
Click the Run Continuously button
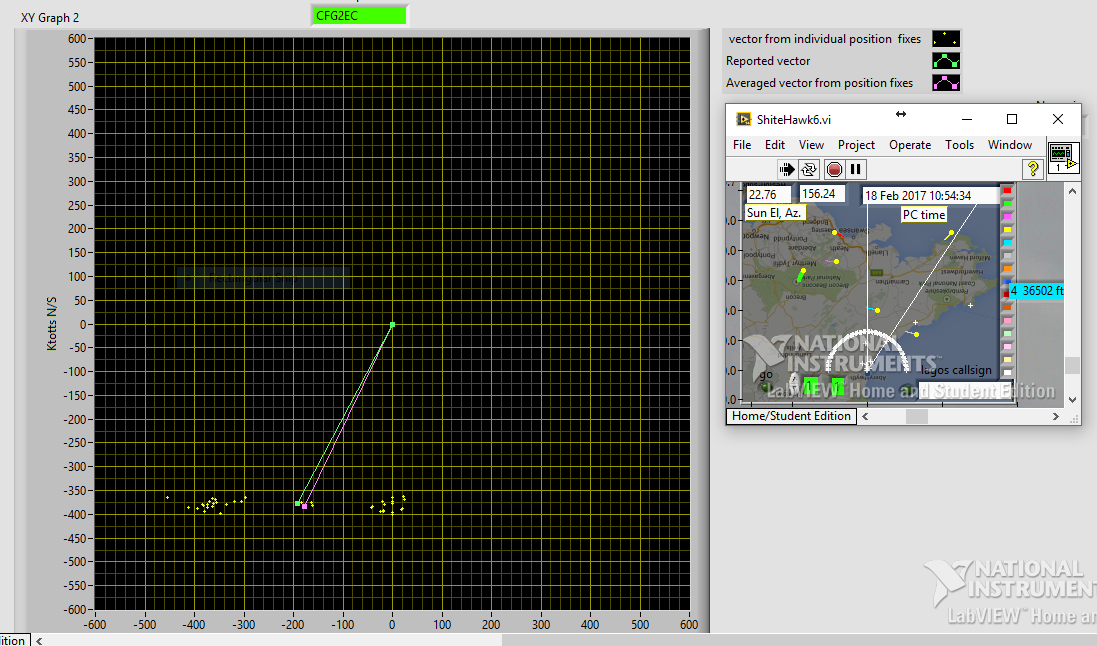[809, 169]
